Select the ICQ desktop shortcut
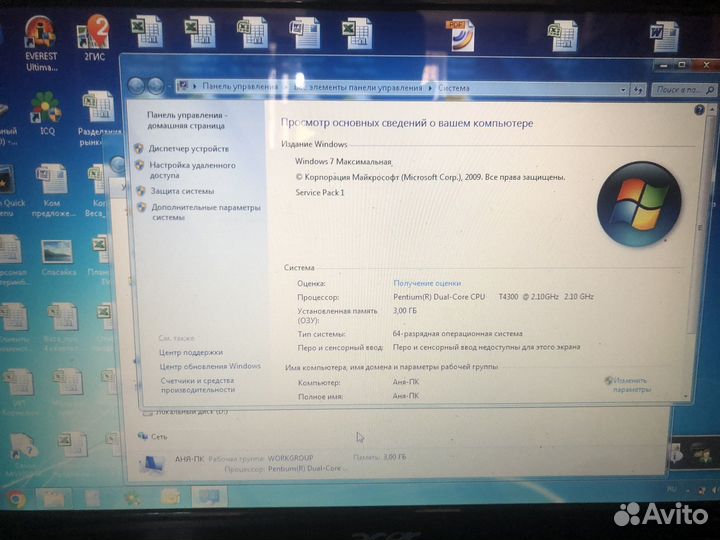Viewport: 720px width, 540px height. [x=46, y=113]
